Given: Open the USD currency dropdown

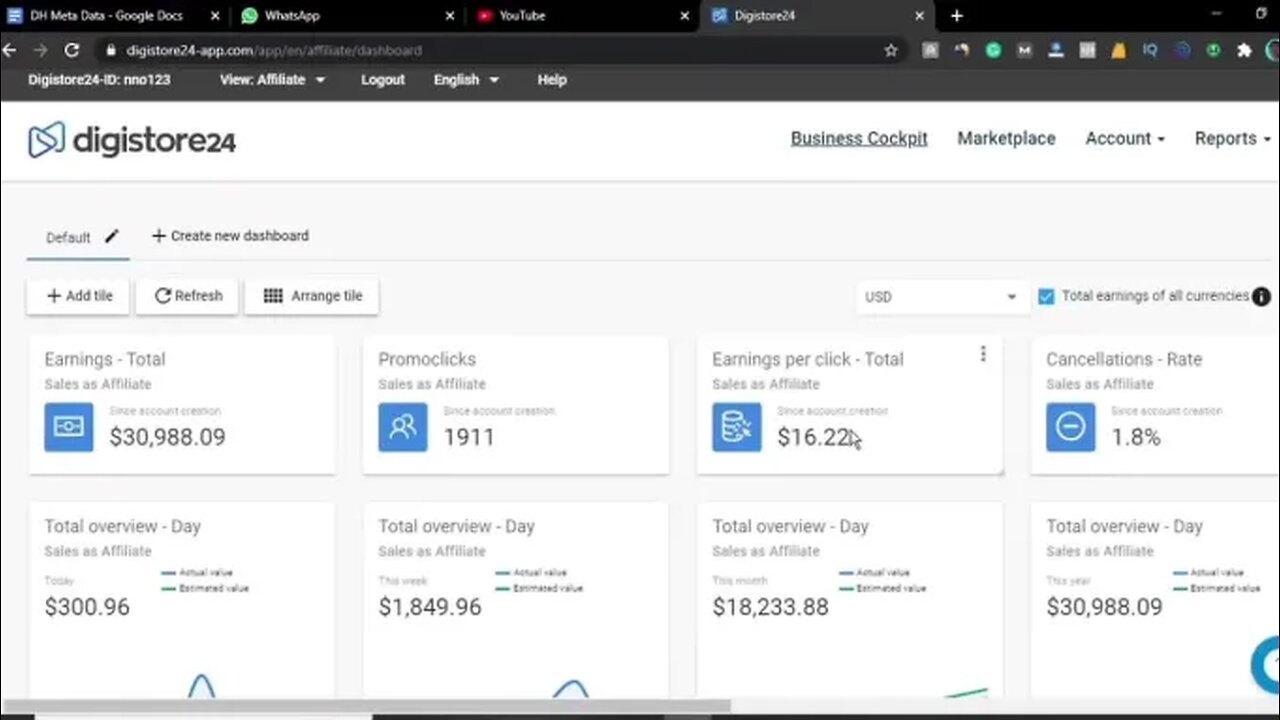Looking at the screenshot, I should [x=942, y=297].
